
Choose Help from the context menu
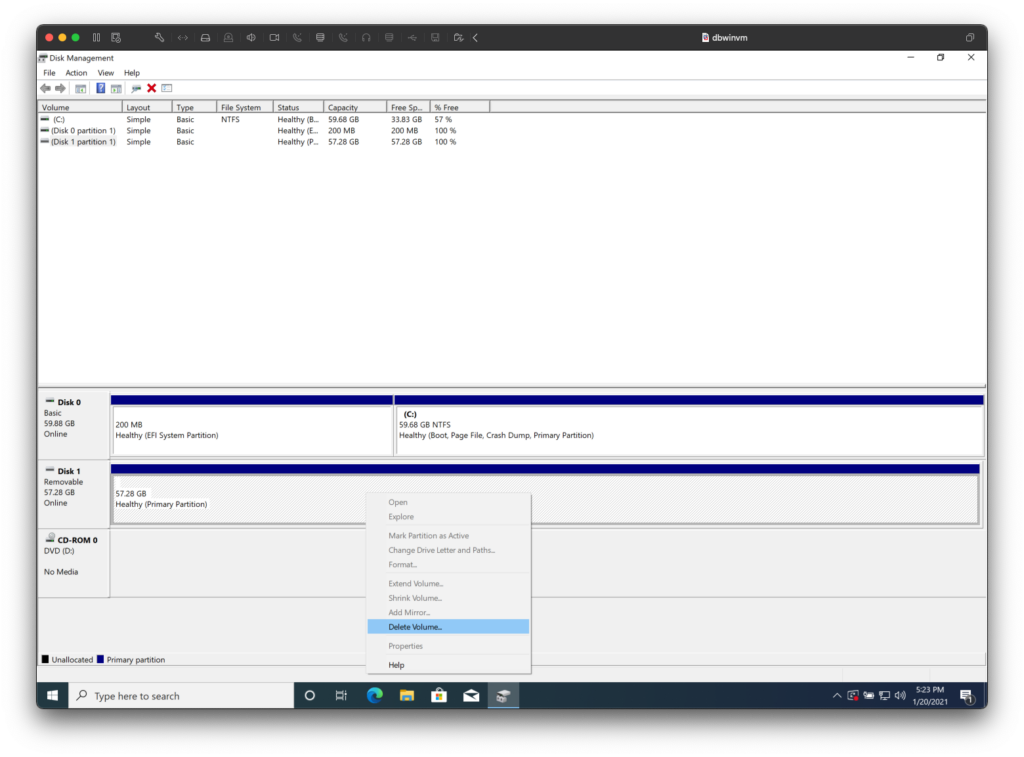pyautogui.click(x=397, y=665)
